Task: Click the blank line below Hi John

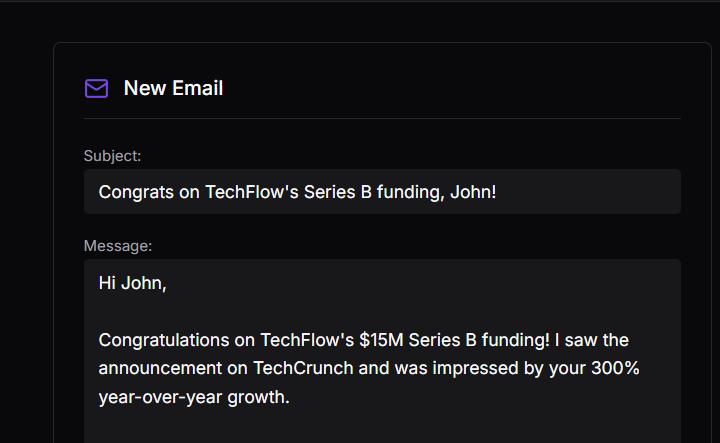Action: 382,312
